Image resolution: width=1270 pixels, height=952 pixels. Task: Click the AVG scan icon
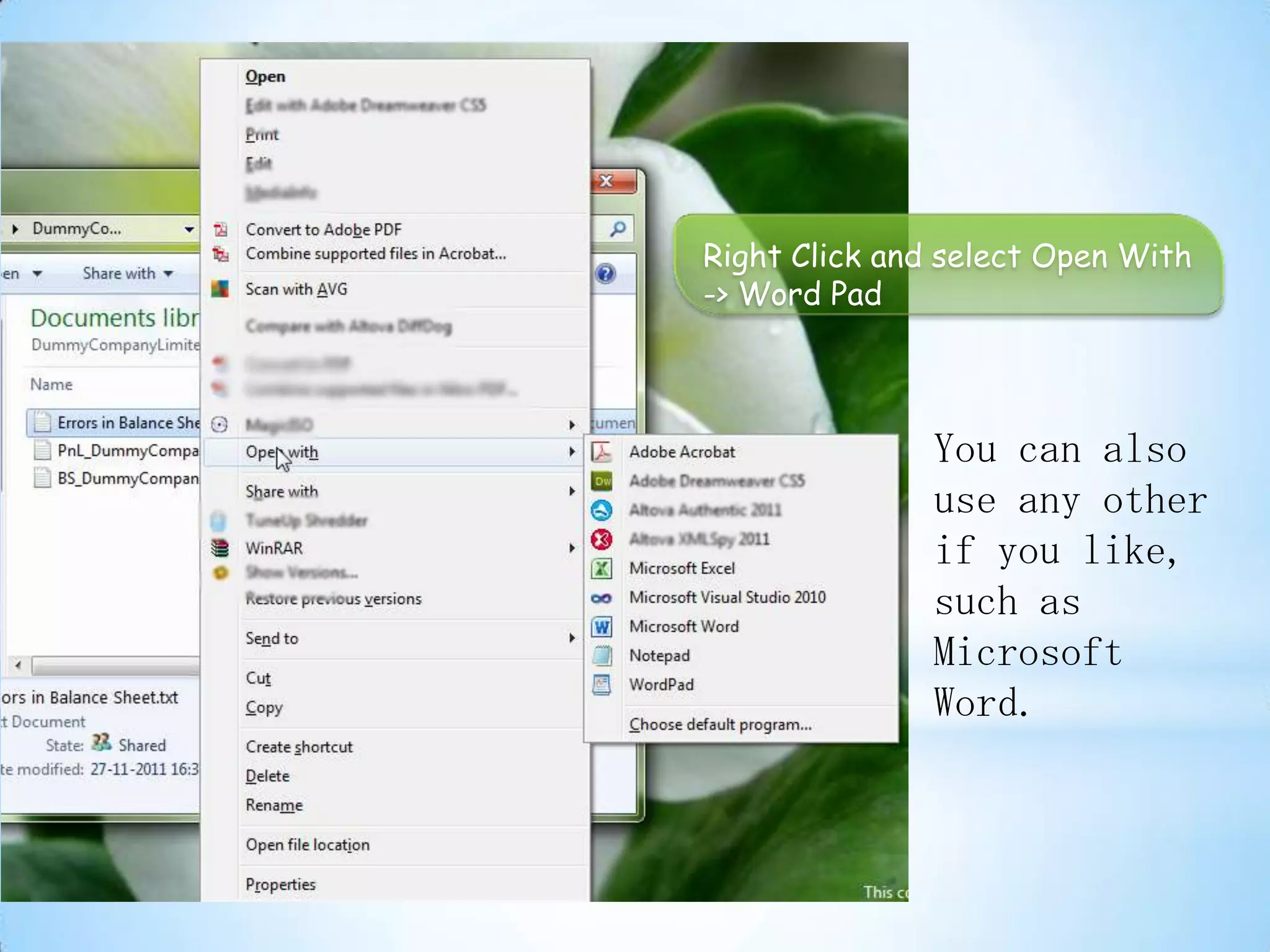click(220, 289)
